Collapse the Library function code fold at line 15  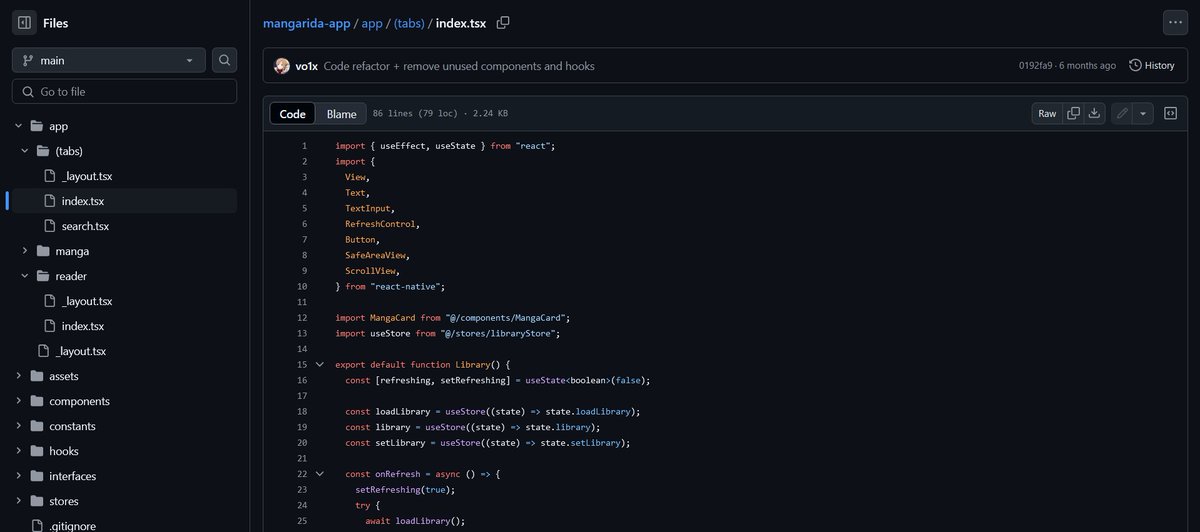[x=320, y=365]
